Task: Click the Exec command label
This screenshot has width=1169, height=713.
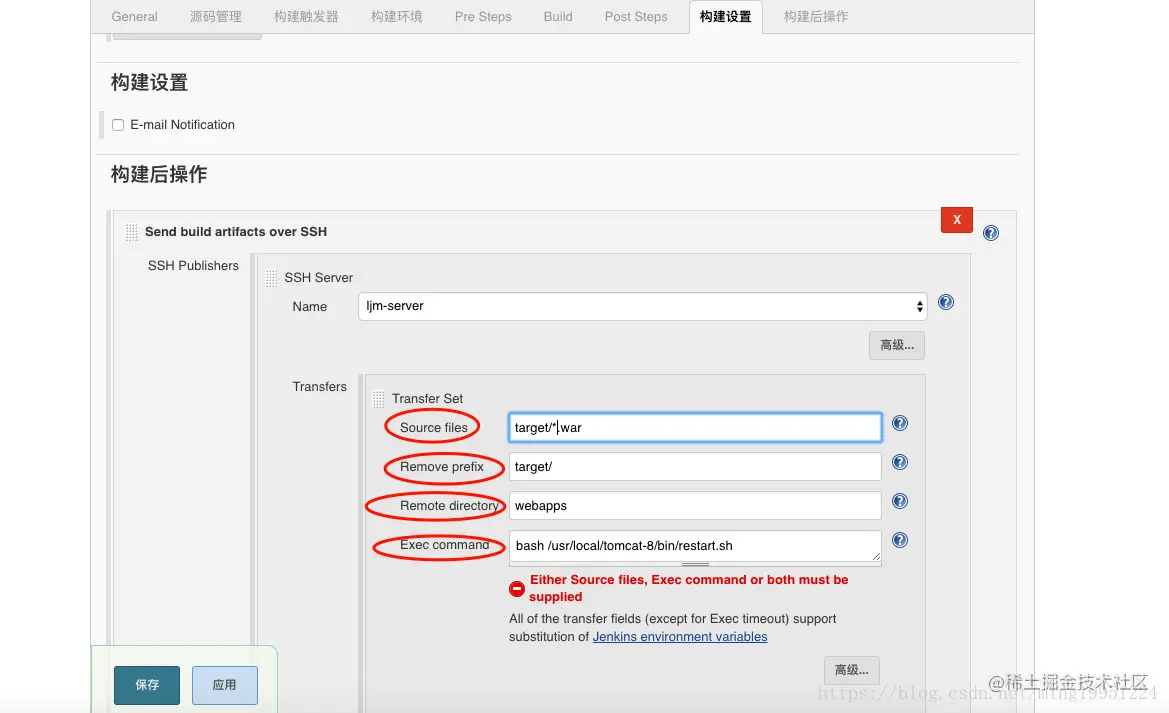Action: click(444, 544)
